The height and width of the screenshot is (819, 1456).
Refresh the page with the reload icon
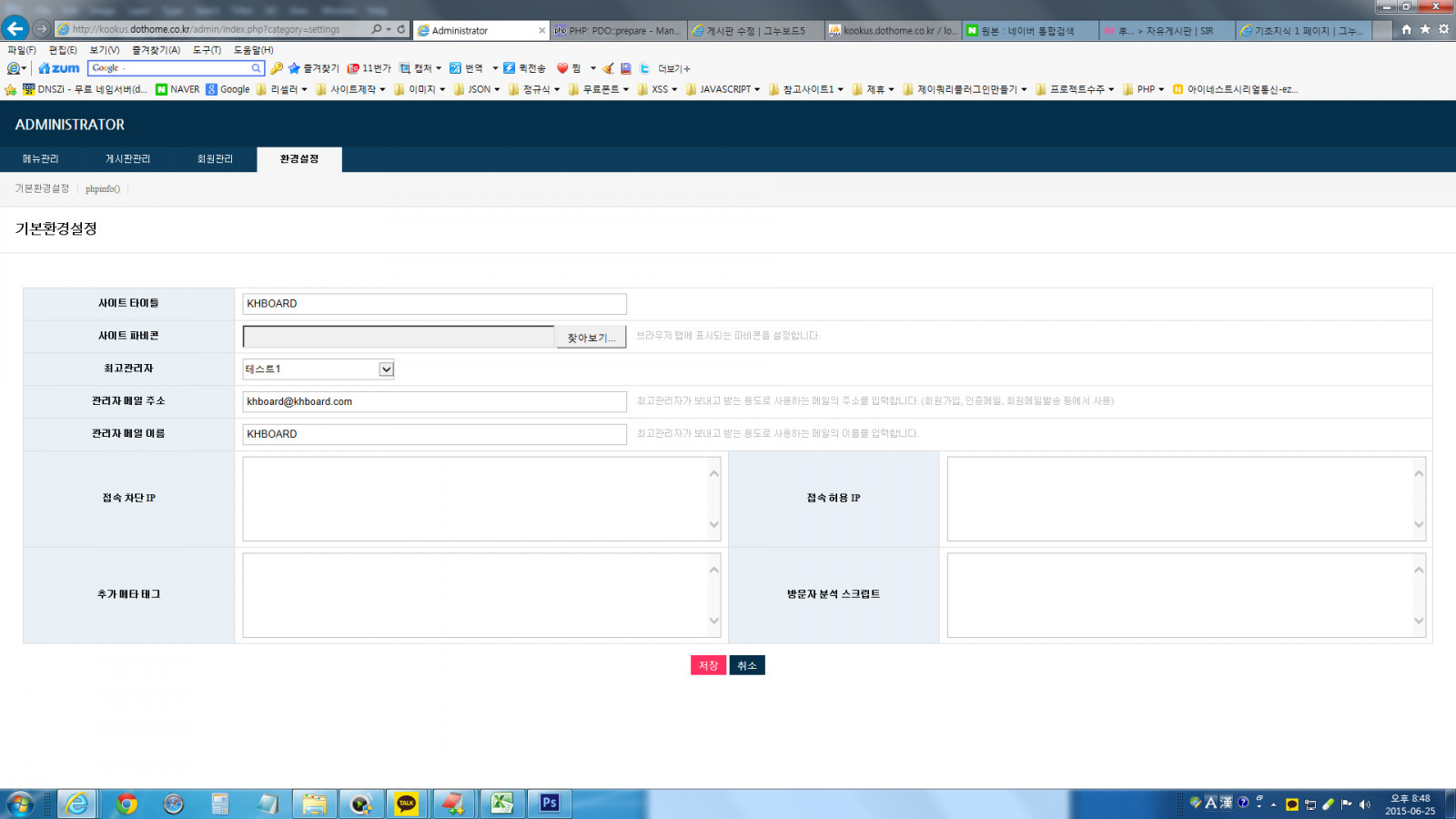coord(400,29)
